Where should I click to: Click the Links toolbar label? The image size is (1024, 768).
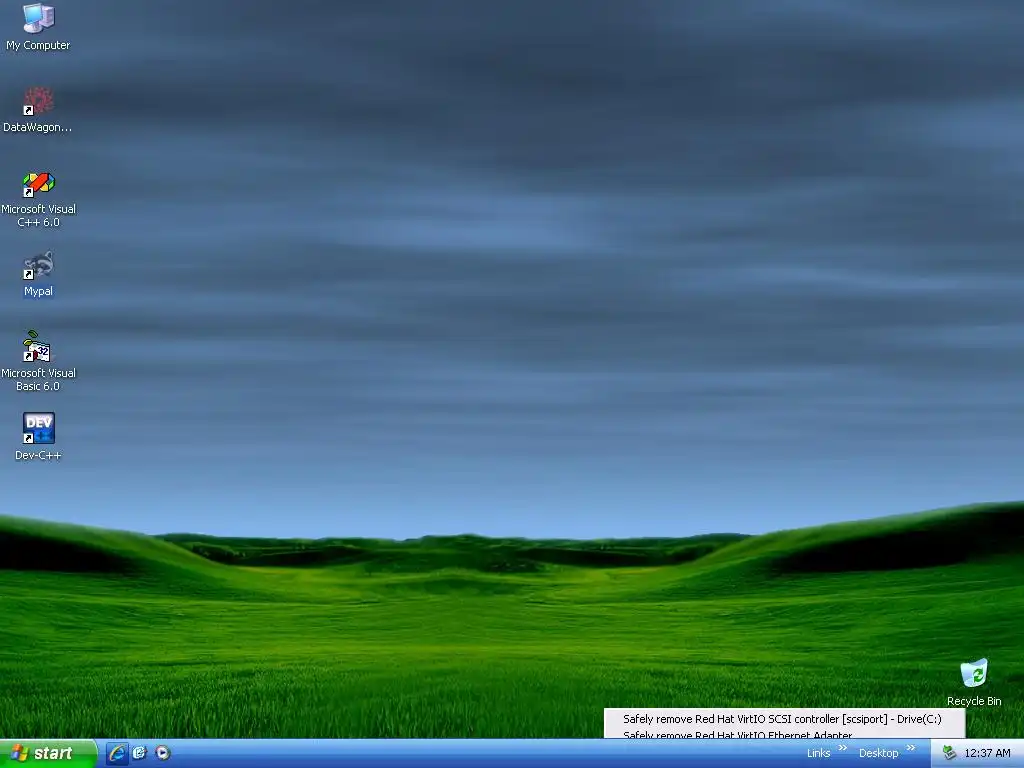coord(818,753)
